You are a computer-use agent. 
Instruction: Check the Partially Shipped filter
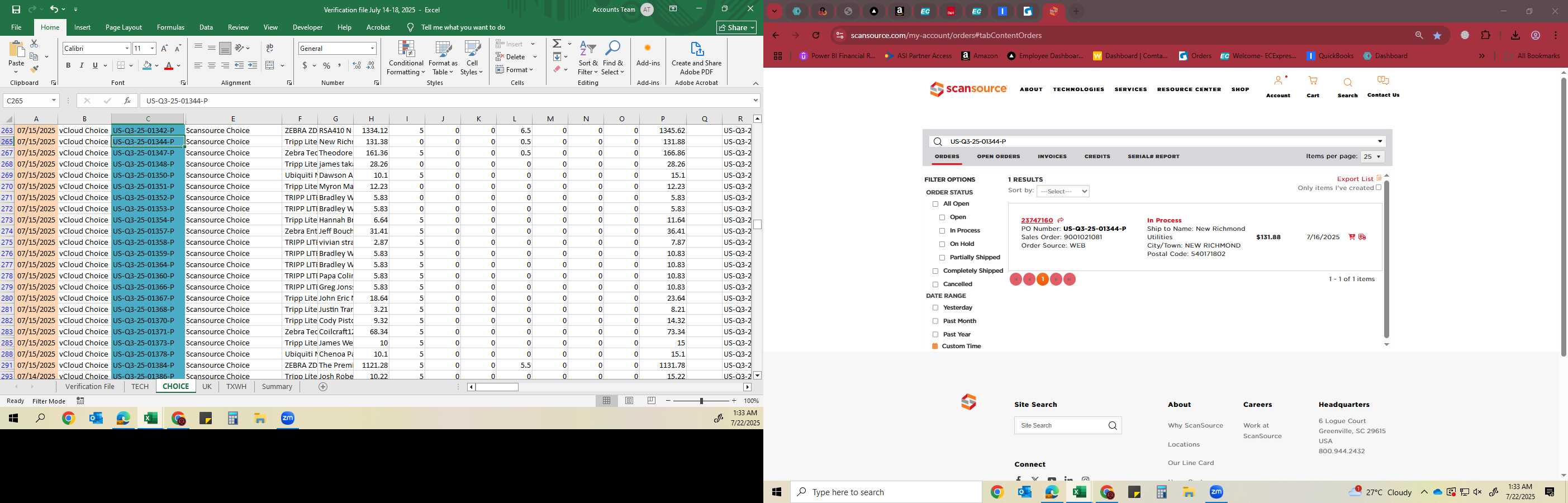942,258
